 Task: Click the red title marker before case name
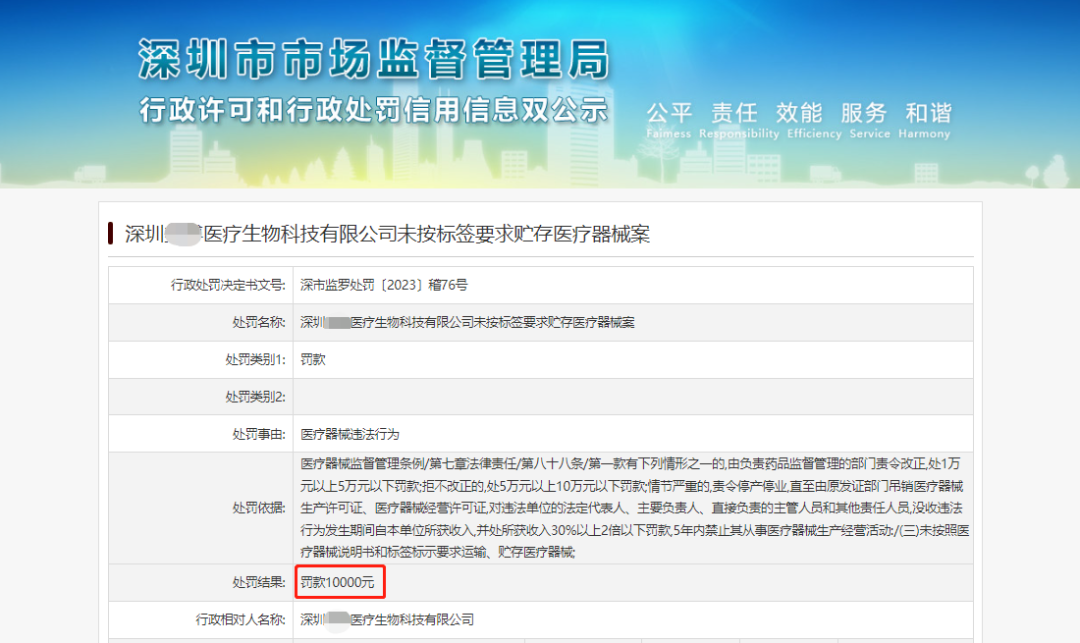(110, 233)
